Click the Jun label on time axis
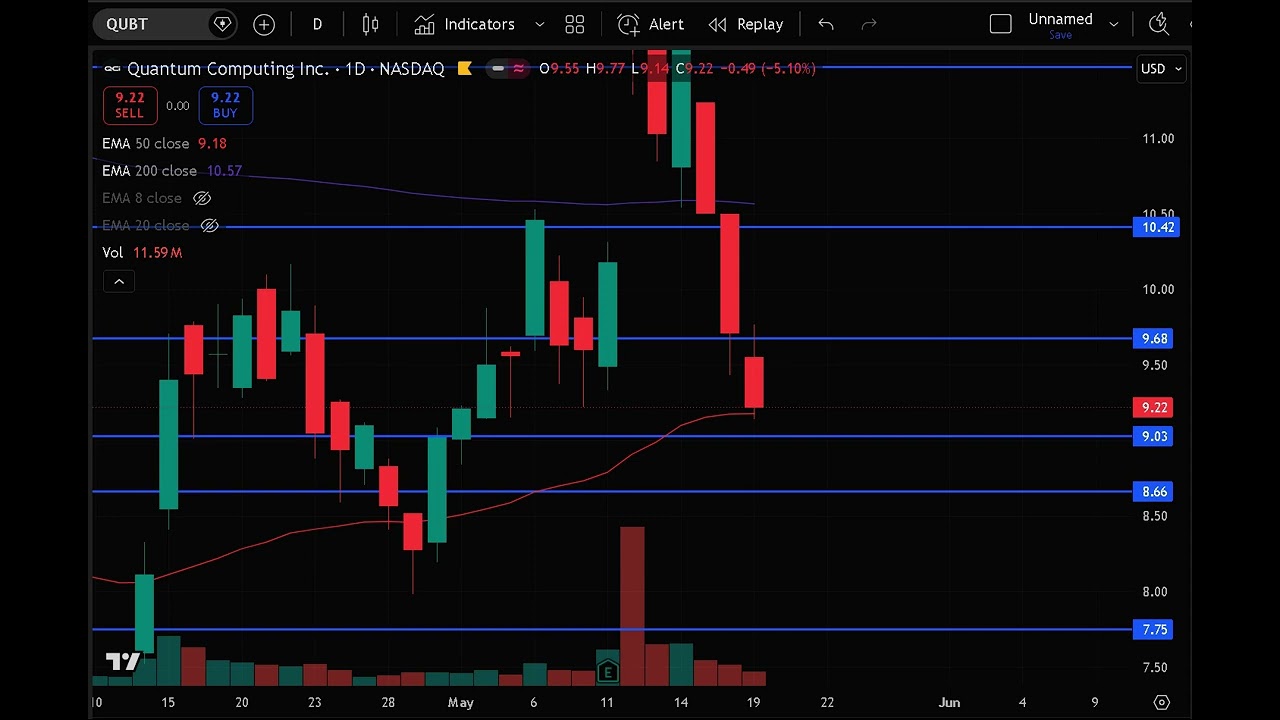 [x=949, y=702]
